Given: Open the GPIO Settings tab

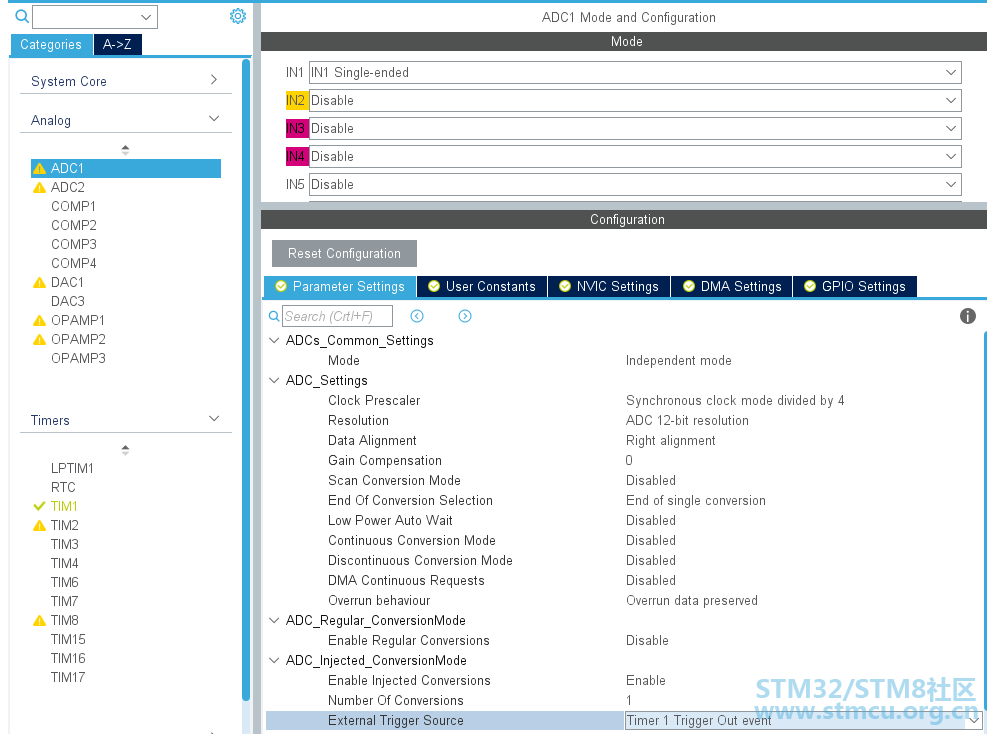Looking at the screenshot, I should pos(855,286).
